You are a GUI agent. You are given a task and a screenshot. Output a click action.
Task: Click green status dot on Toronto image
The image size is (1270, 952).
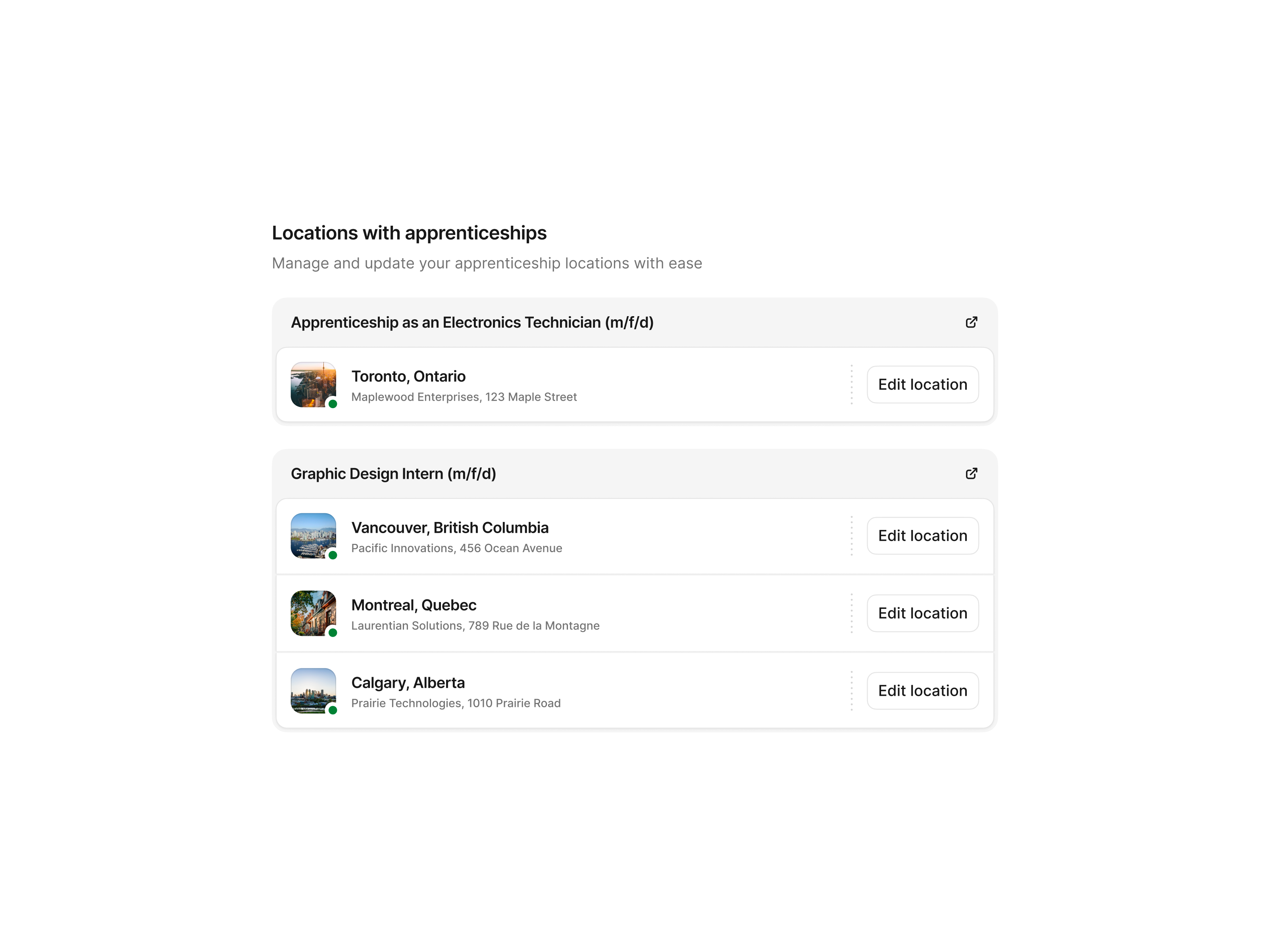[333, 403]
